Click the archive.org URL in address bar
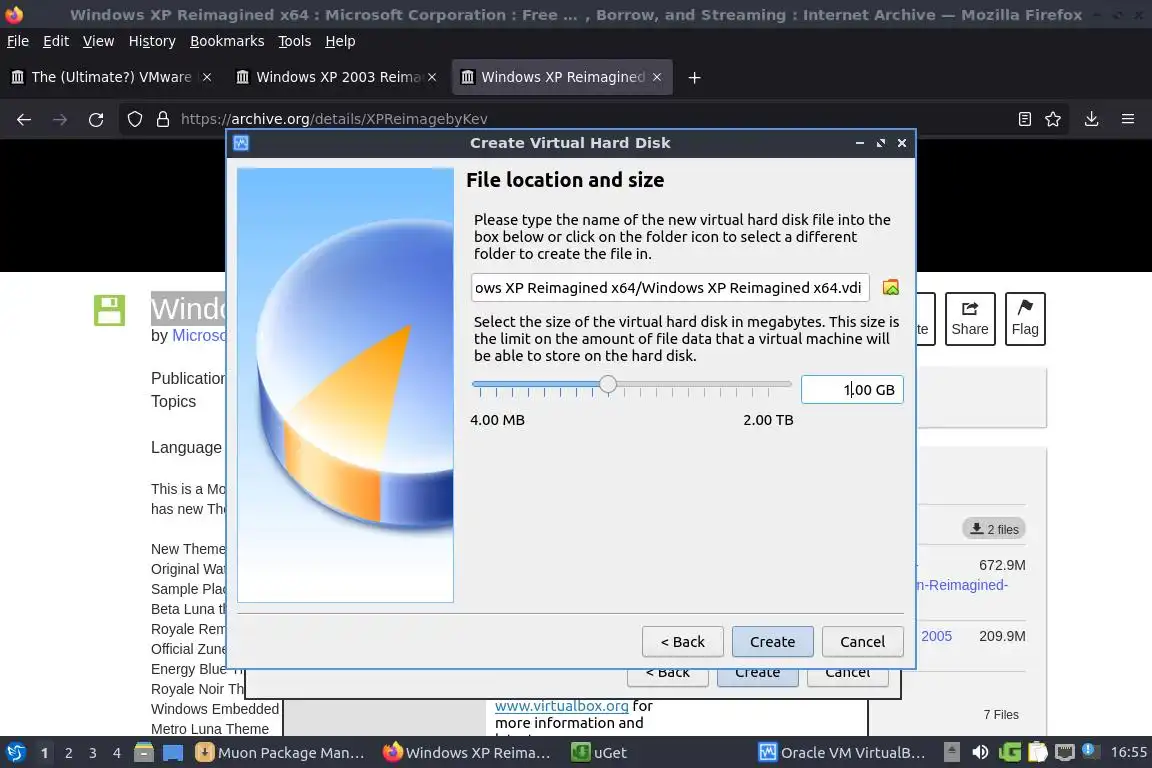 pyautogui.click(x=334, y=119)
